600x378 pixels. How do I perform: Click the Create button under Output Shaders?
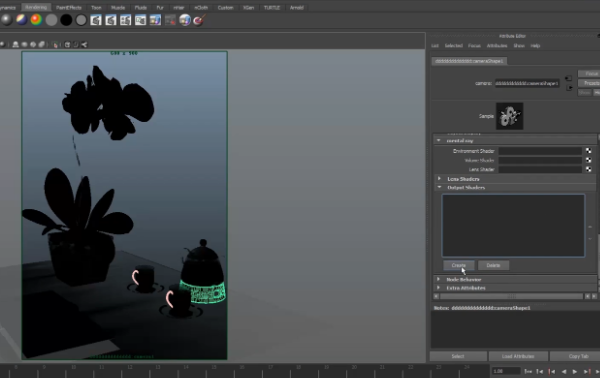point(459,265)
